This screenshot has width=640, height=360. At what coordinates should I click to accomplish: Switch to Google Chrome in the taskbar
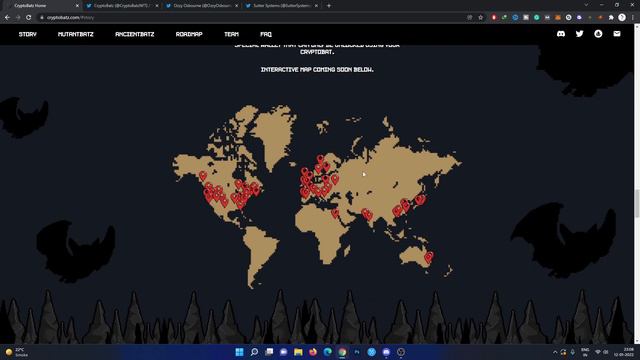342,352
